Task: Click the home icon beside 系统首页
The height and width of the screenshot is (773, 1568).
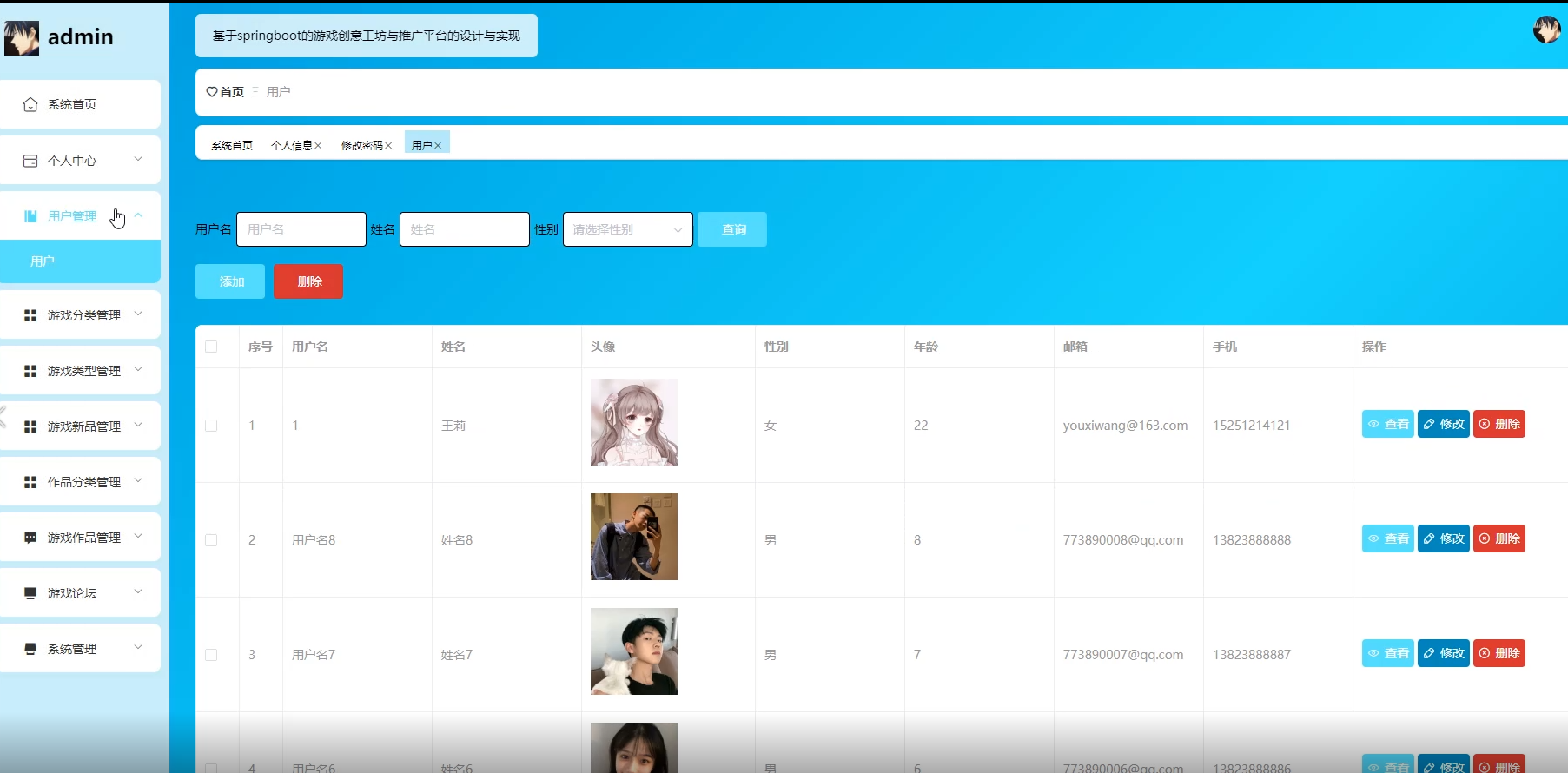Action: [30, 104]
